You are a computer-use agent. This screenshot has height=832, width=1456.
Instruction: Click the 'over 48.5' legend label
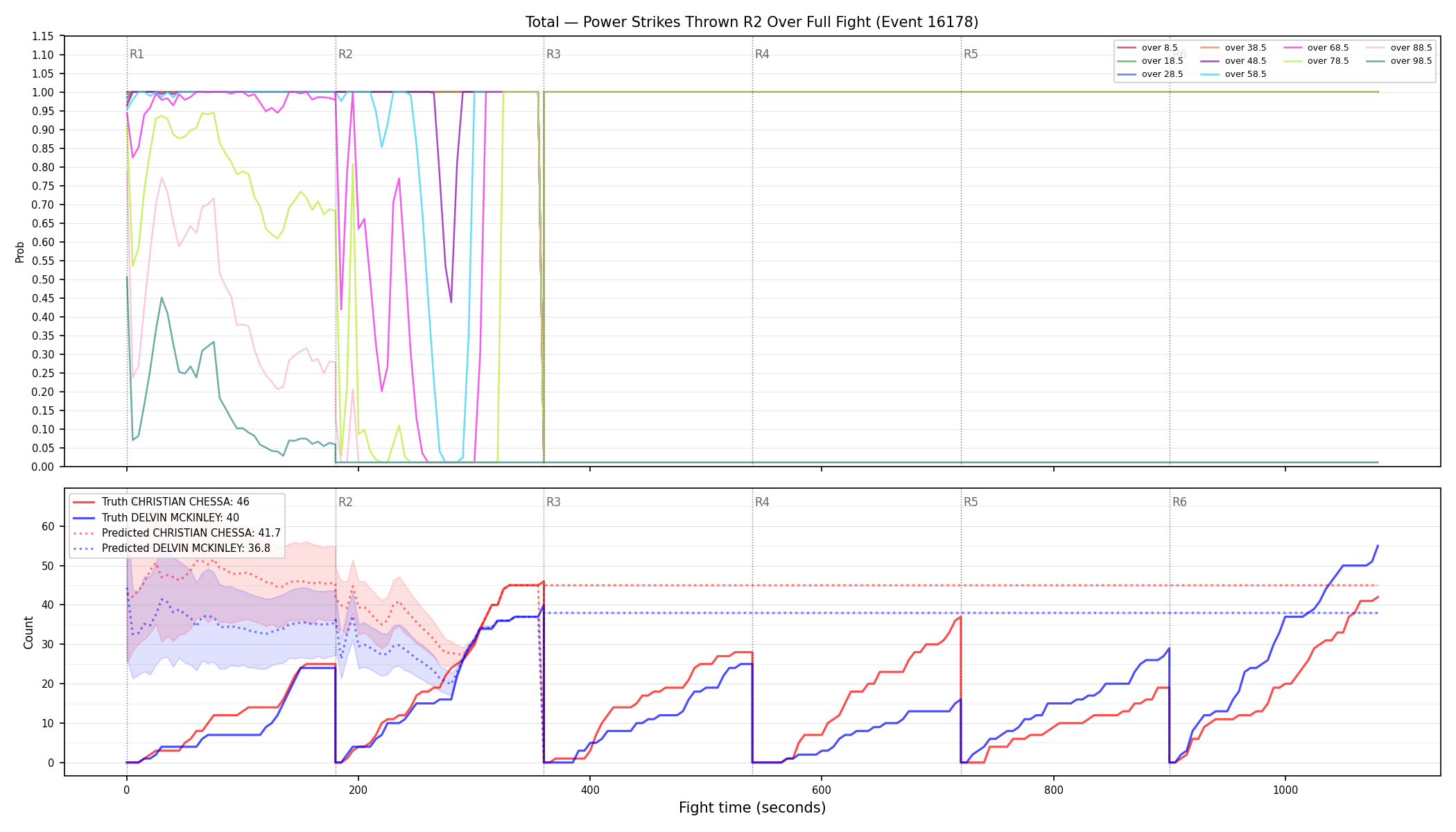coord(1245,61)
